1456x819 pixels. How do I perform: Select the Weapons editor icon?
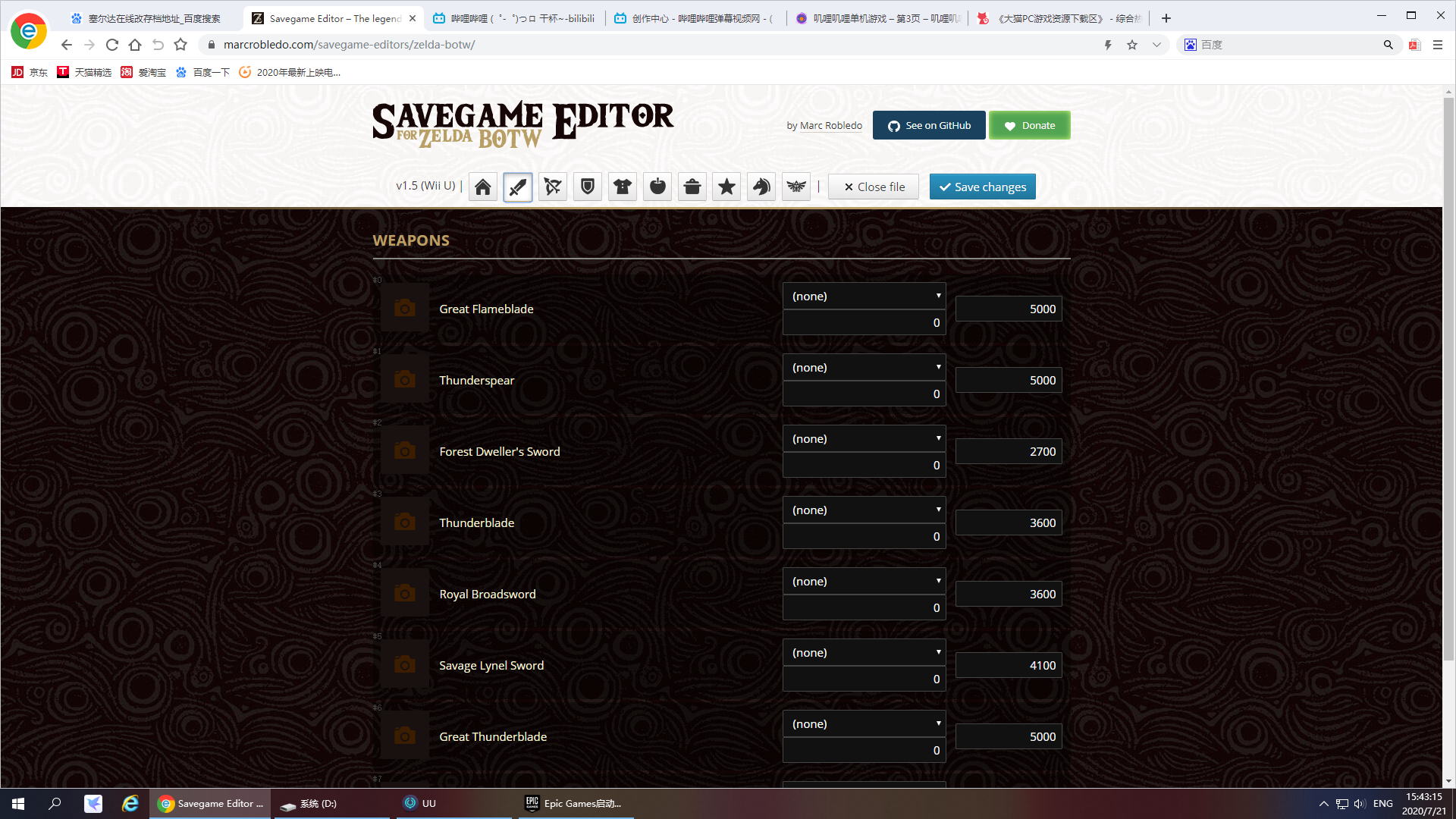(x=517, y=186)
